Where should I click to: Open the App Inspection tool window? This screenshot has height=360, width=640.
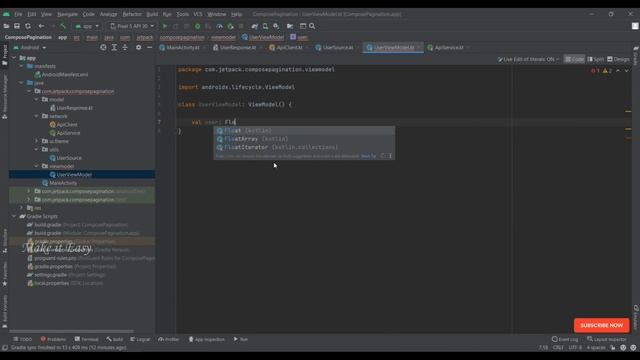click(x=207, y=339)
